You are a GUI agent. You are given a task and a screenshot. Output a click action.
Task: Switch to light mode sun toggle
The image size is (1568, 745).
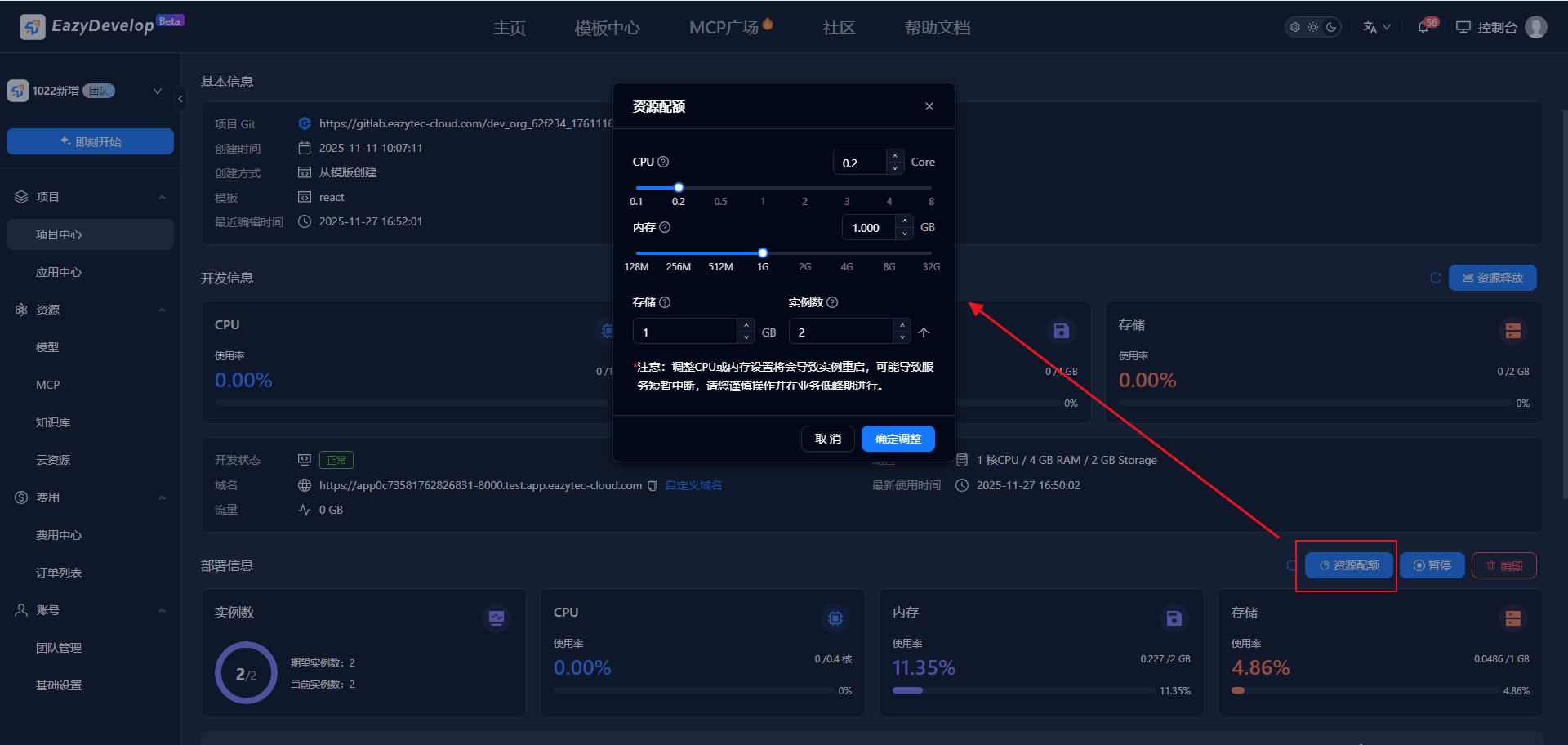1313,27
